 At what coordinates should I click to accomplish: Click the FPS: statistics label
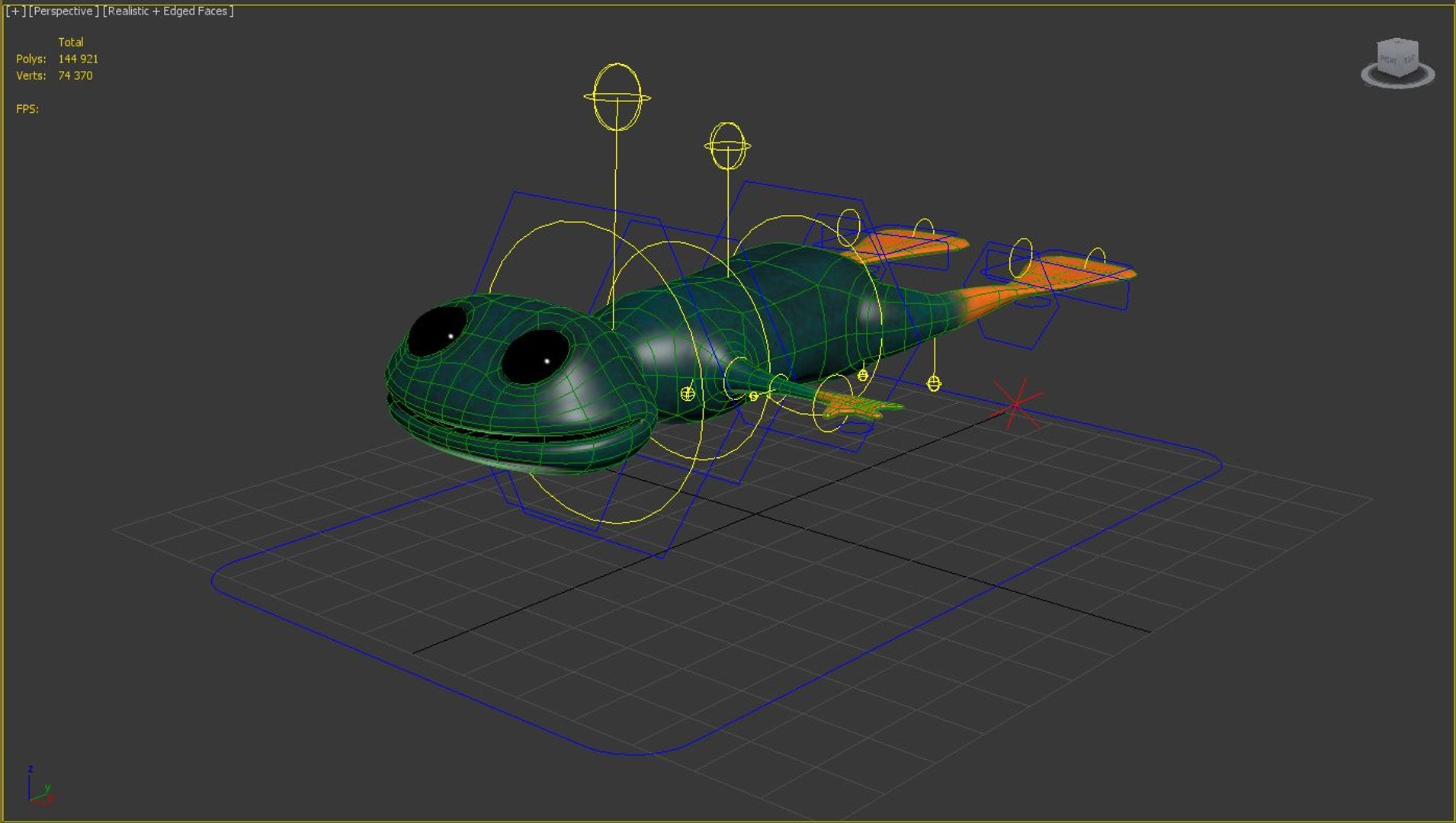tap(27, 109)
